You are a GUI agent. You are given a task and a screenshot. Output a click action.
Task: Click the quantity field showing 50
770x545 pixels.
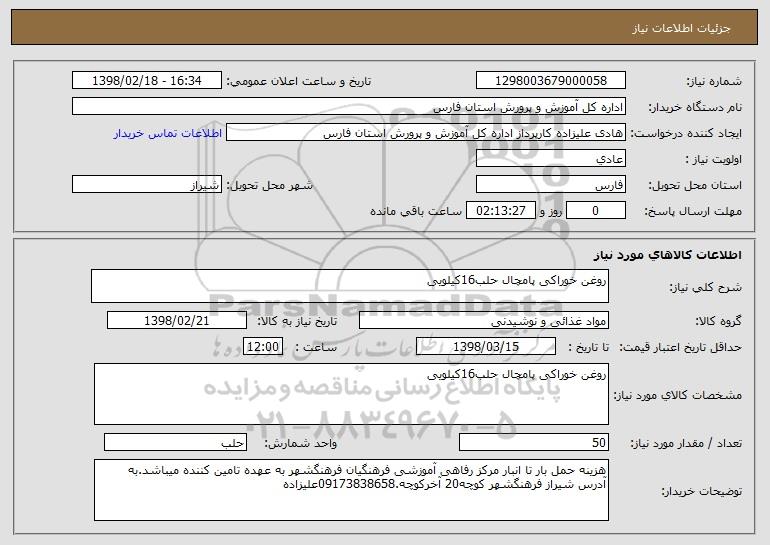coord(534,442)
